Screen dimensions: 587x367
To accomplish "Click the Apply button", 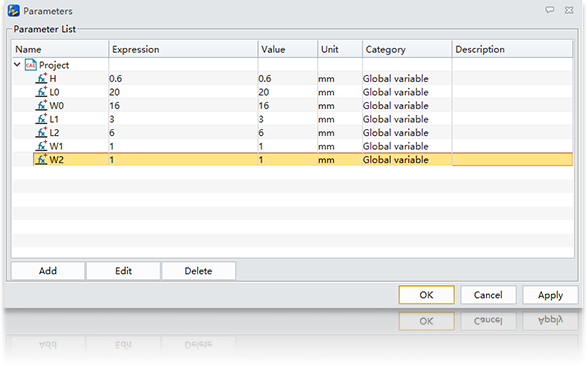I will point(550,295).
